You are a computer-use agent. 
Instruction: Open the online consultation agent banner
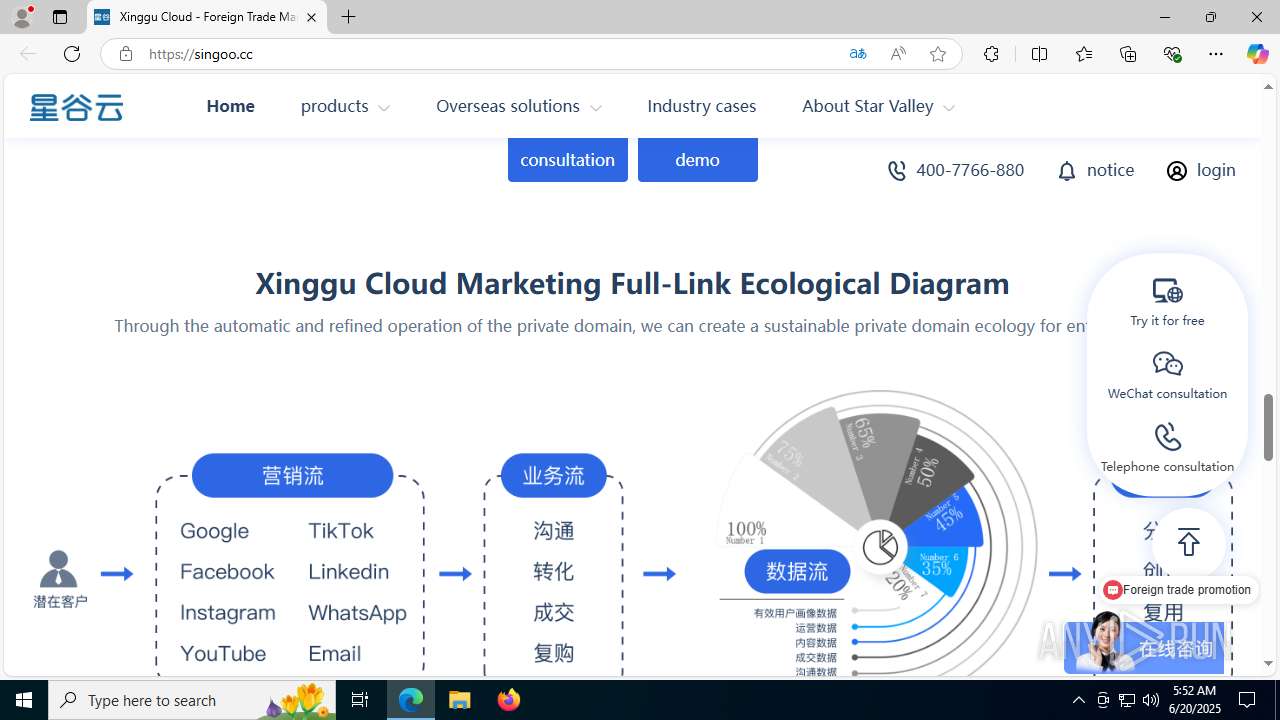1144,647
